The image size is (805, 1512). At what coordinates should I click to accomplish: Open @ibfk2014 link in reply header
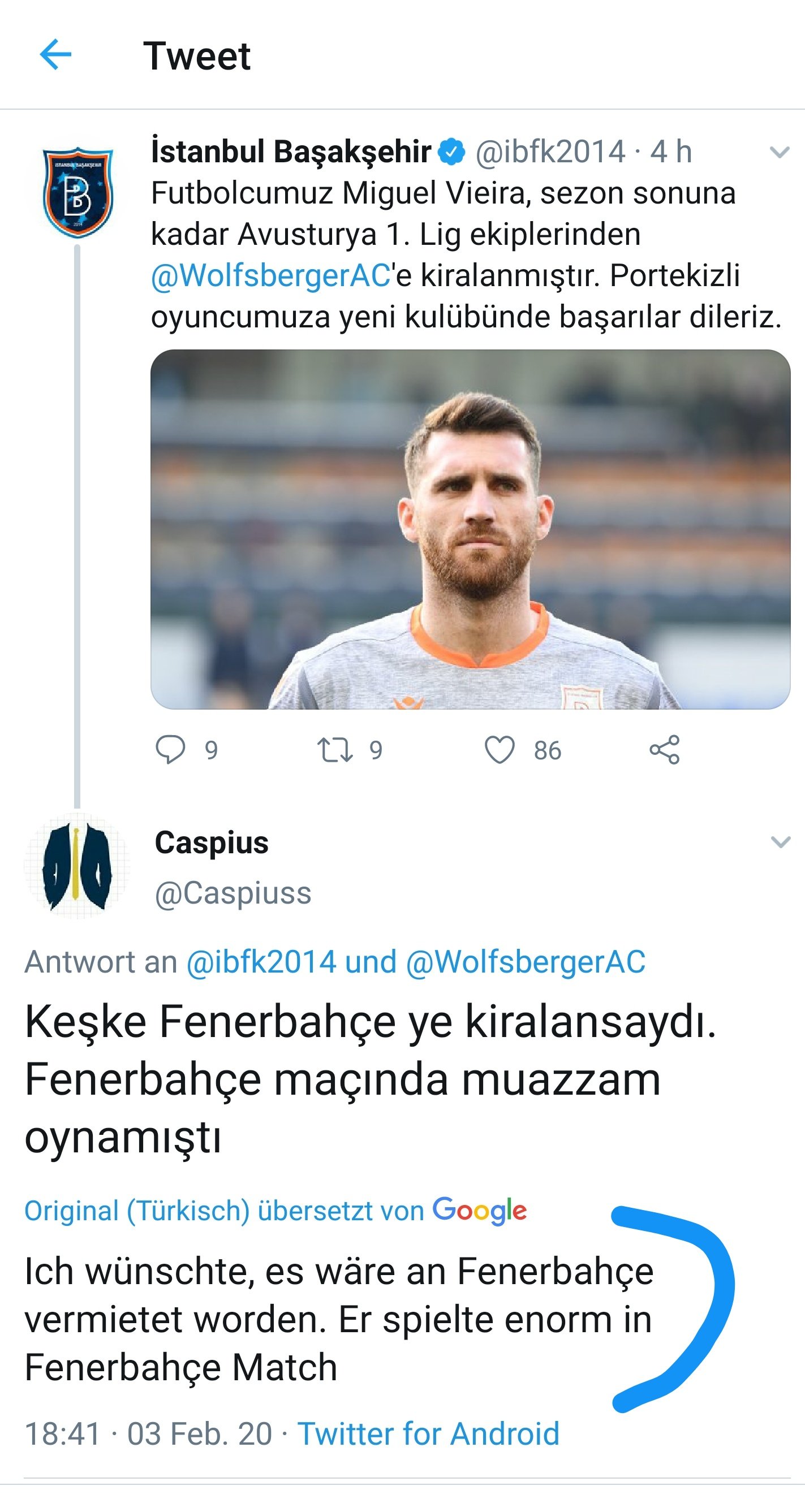pos(261,962)
